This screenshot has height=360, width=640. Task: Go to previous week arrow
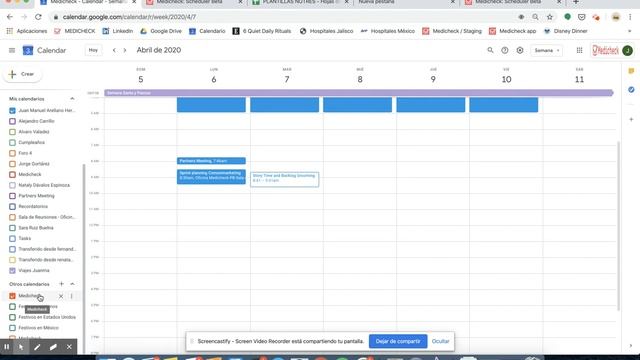coord(114,50)
